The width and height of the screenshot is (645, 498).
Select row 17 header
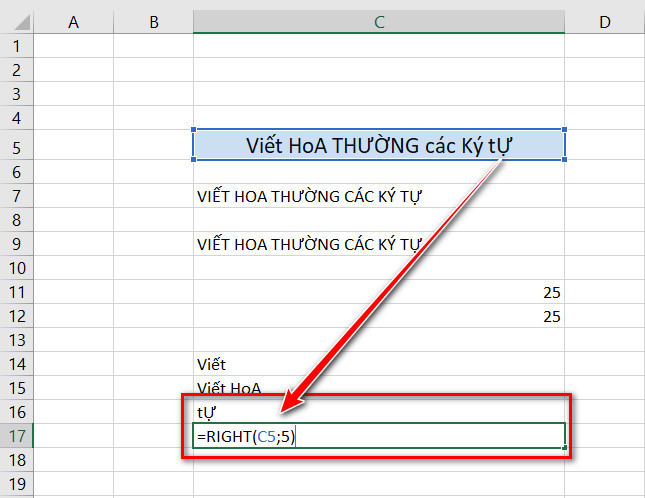point(17,436)
